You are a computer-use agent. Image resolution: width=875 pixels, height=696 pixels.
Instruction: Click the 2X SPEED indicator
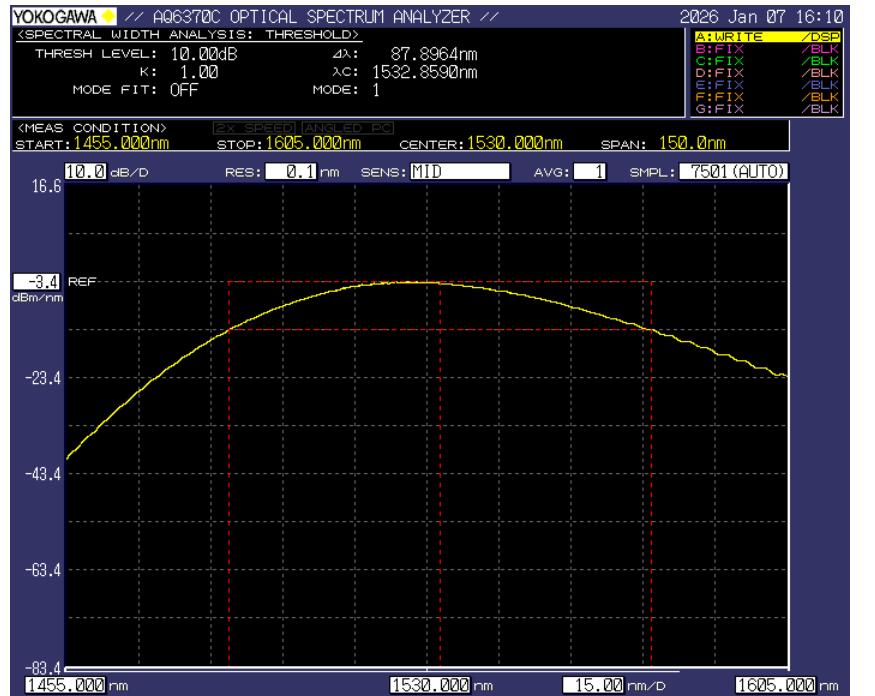[x=256, y=128]
